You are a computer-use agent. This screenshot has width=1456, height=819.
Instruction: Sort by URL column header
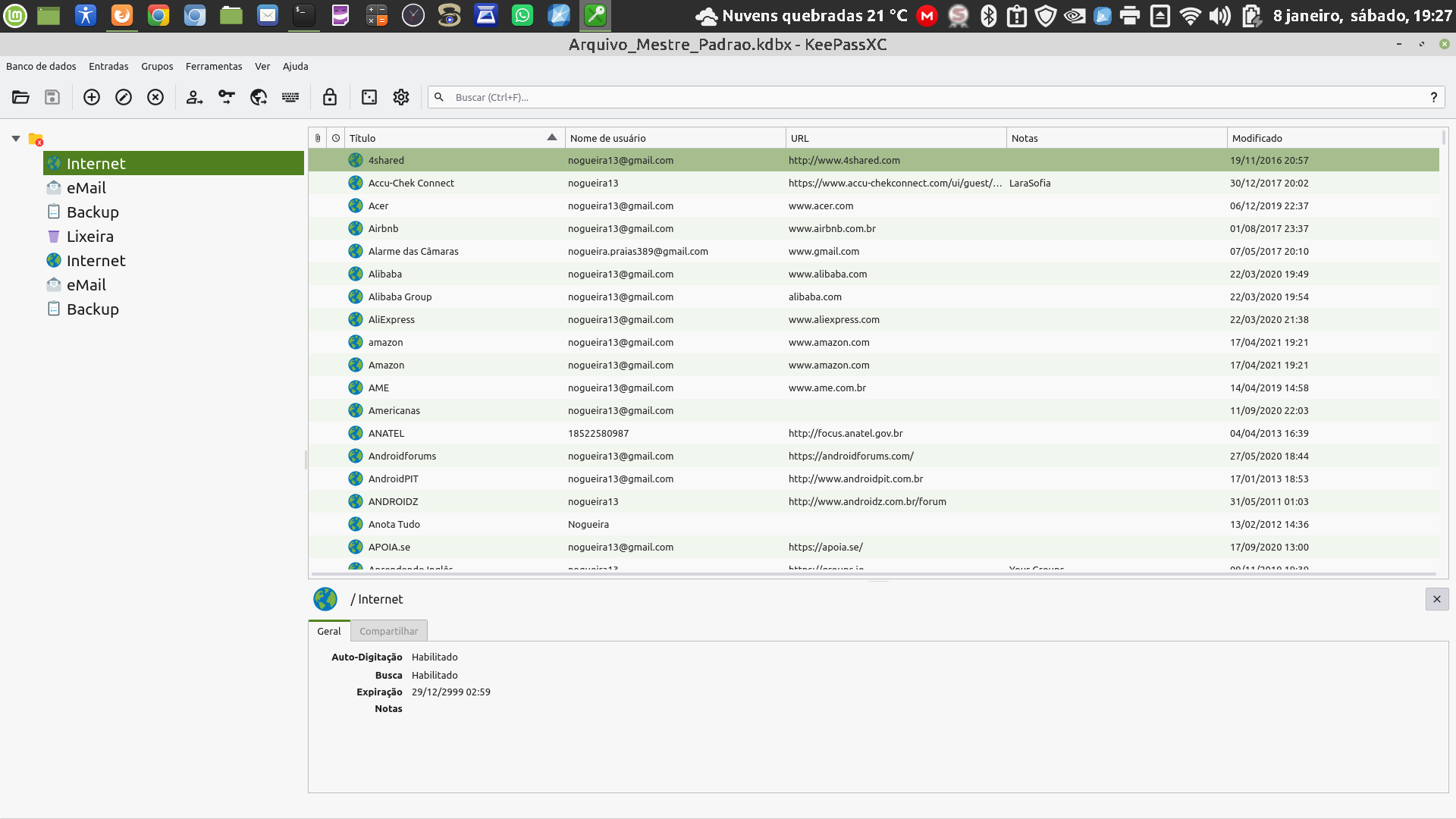[x=896, y=138]
